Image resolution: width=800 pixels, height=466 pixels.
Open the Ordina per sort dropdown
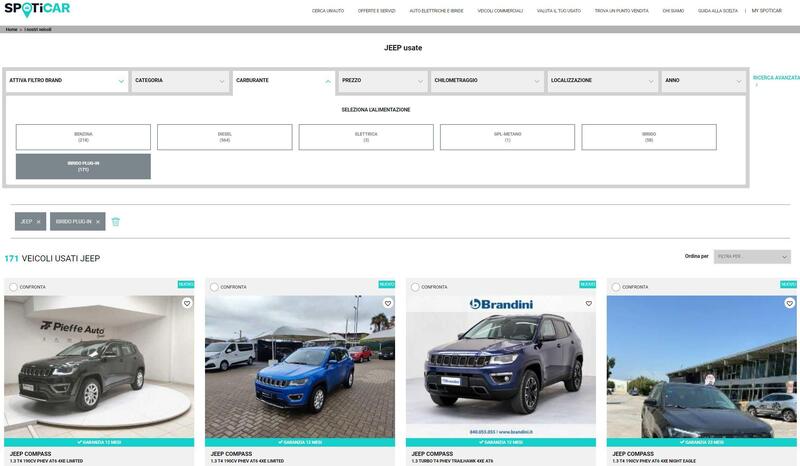click(751, 257)
